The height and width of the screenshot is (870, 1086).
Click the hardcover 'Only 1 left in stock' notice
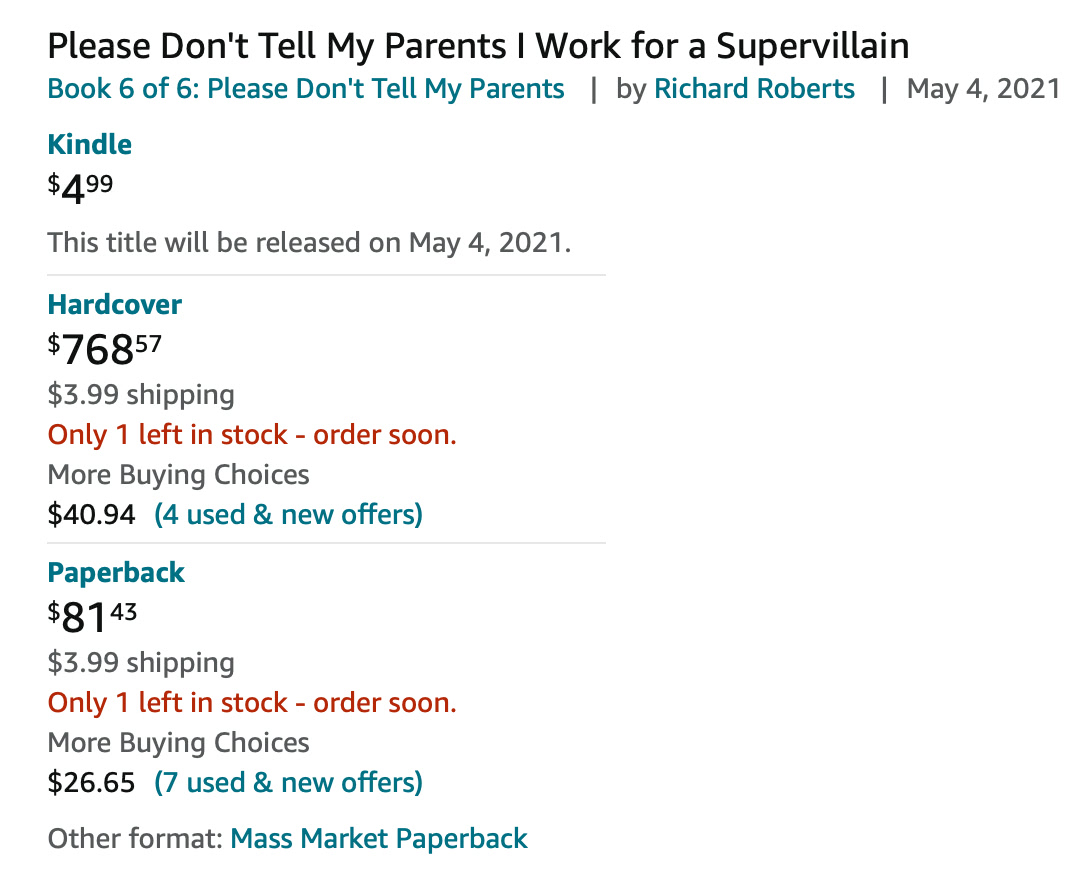pos(252,435)
